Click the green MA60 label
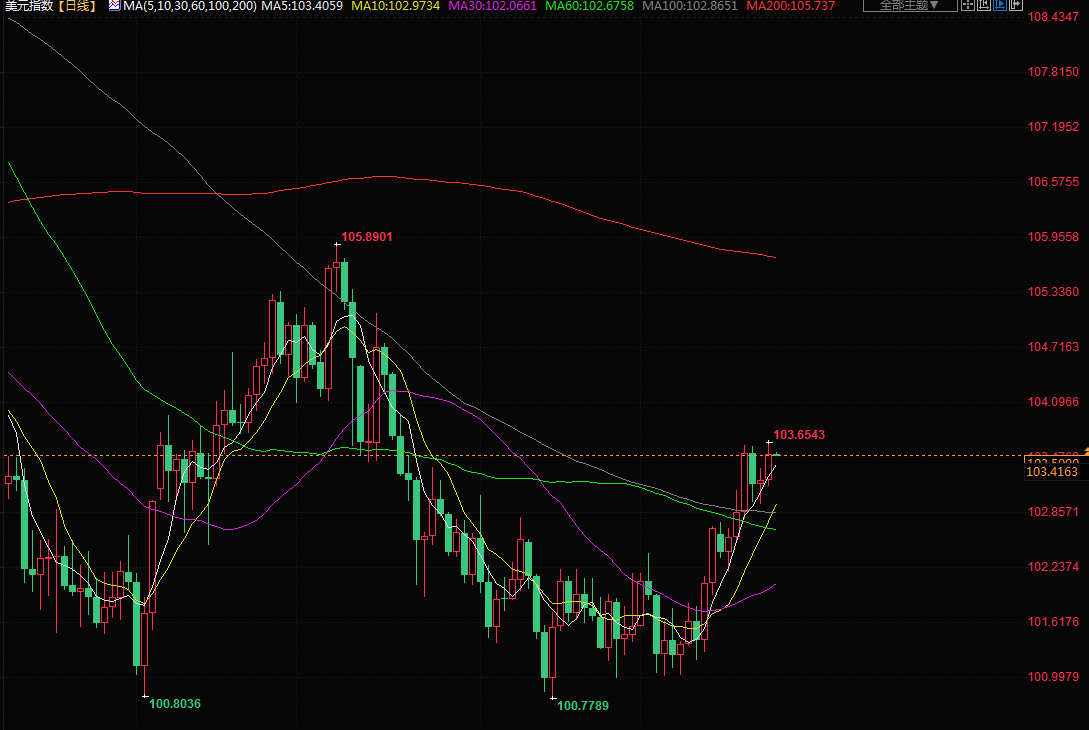 pyautogui.click(x=590, y=6)
